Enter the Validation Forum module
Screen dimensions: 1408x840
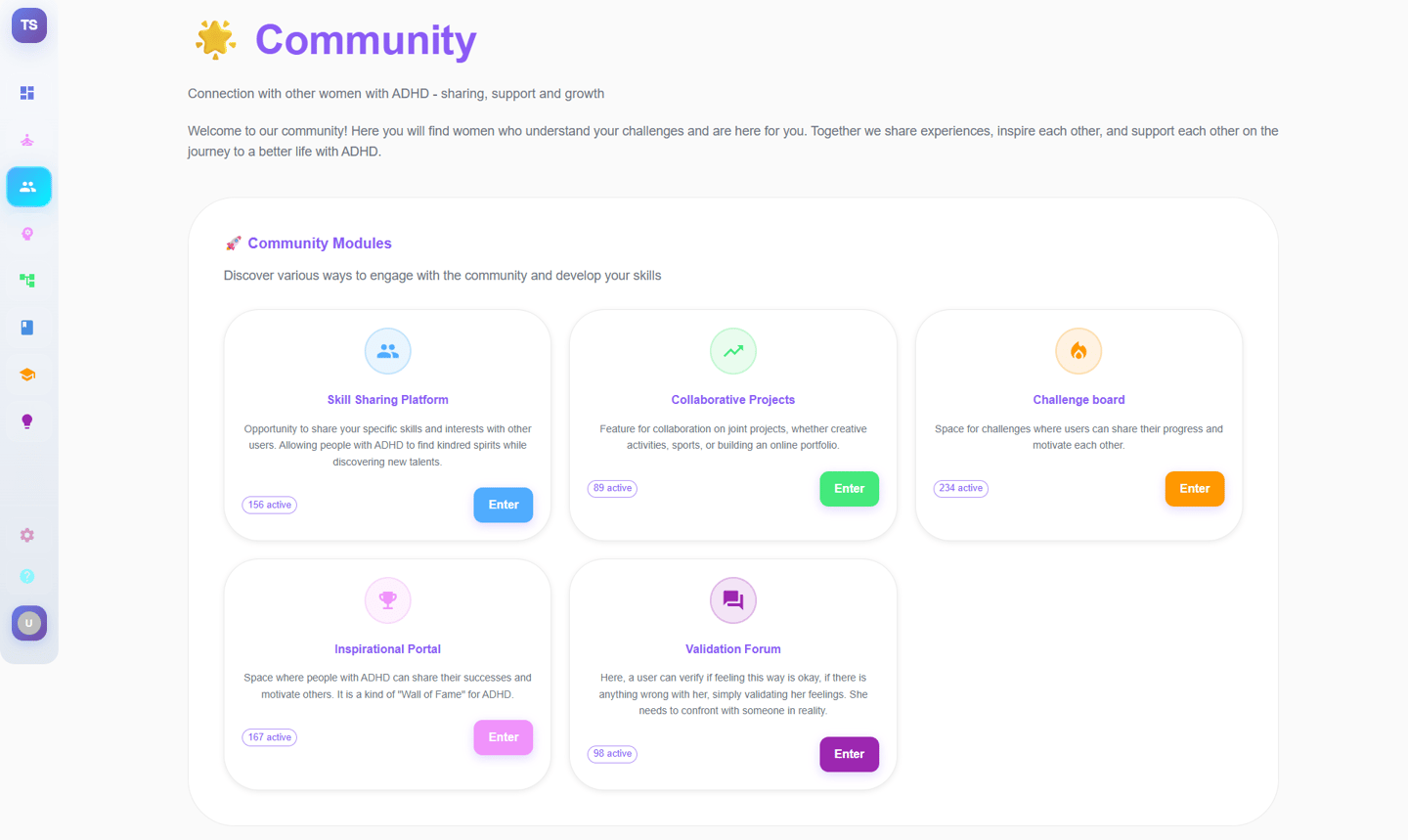click(849, 754)
